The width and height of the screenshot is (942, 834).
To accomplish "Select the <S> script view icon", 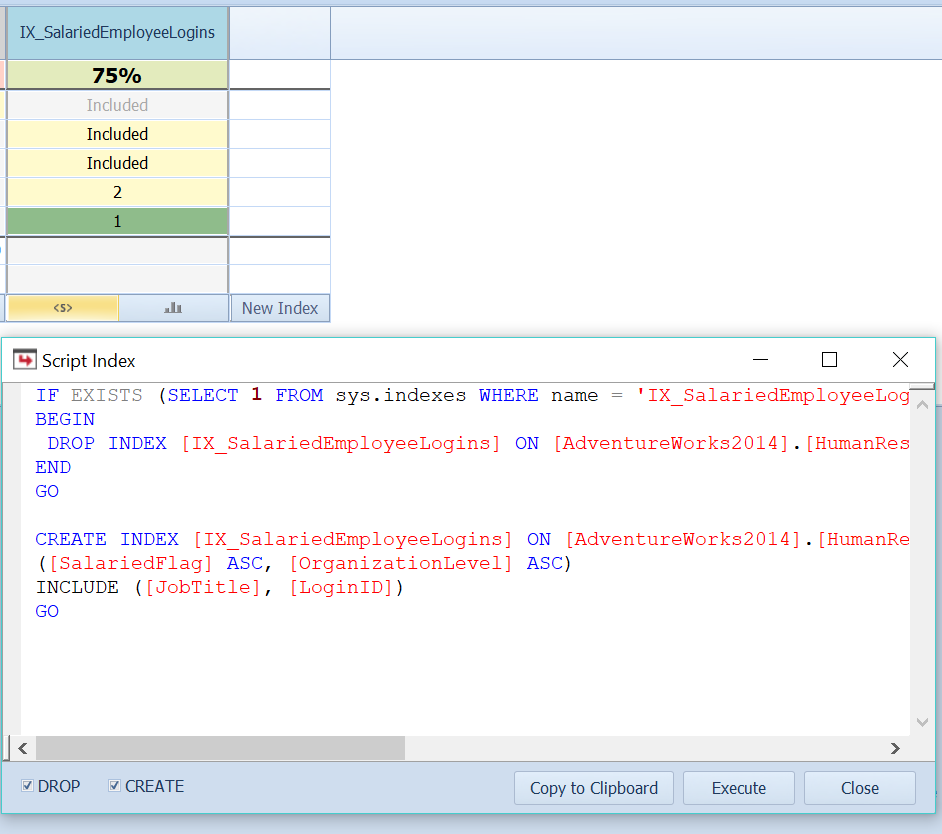I will [62, 308].
